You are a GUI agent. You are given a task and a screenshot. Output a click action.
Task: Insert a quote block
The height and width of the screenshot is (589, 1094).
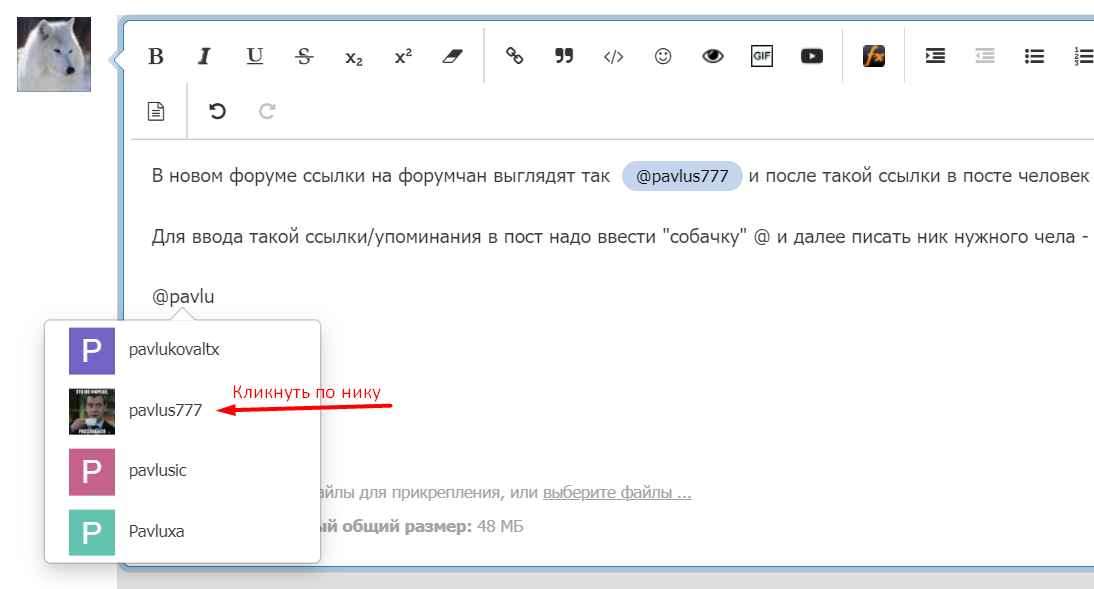(564, 56)
